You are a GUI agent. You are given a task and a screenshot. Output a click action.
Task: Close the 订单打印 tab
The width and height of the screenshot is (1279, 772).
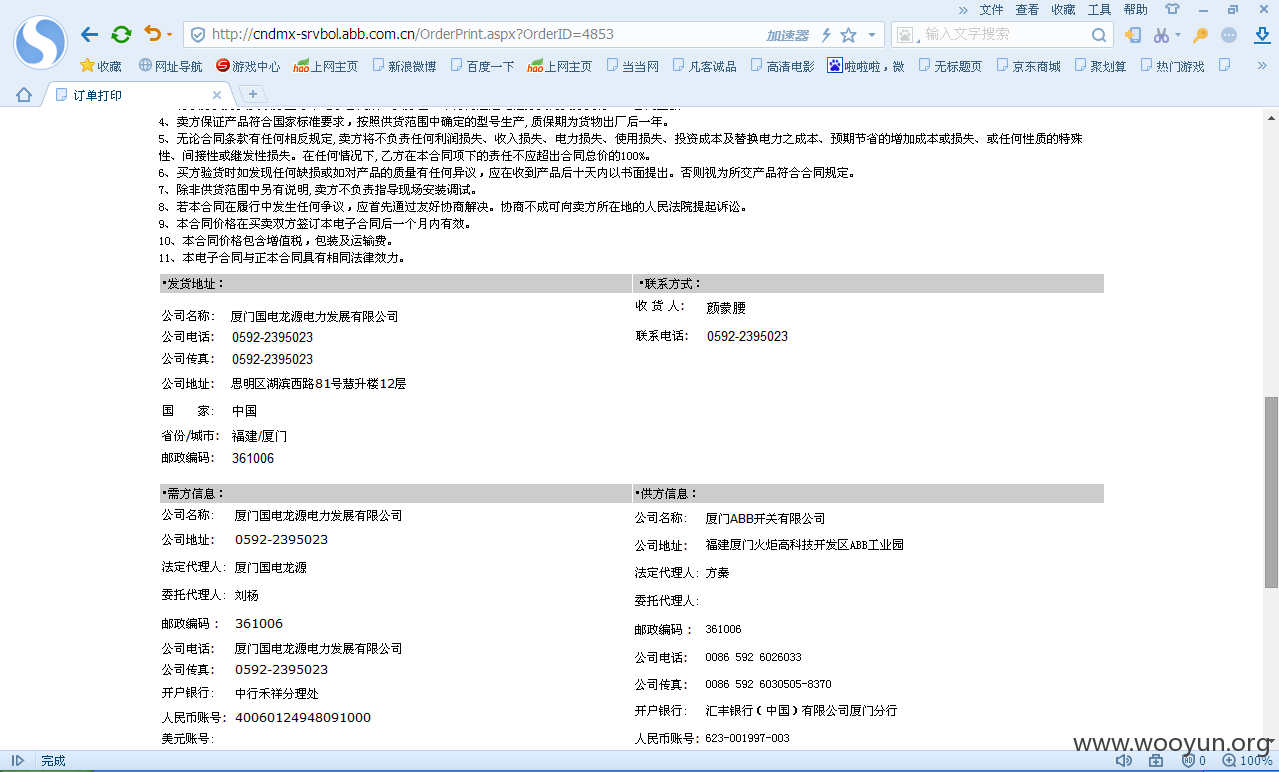pyautogui.click(x=217, y=95)
